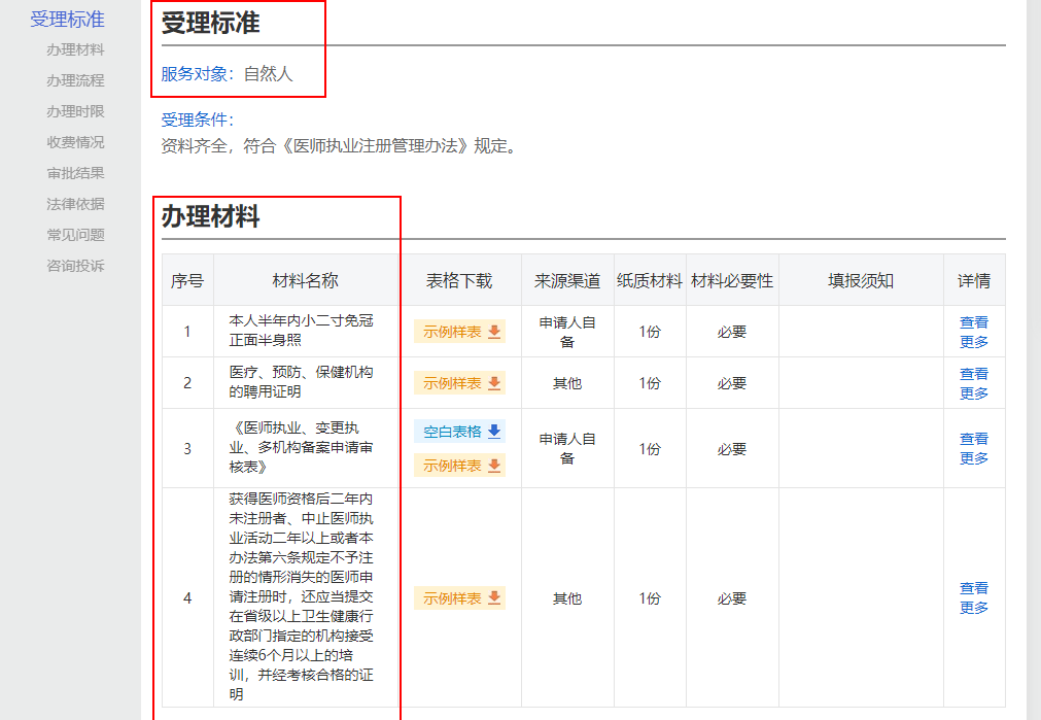
Task: Download sample form for training certificate row
Action: (460, 598)
